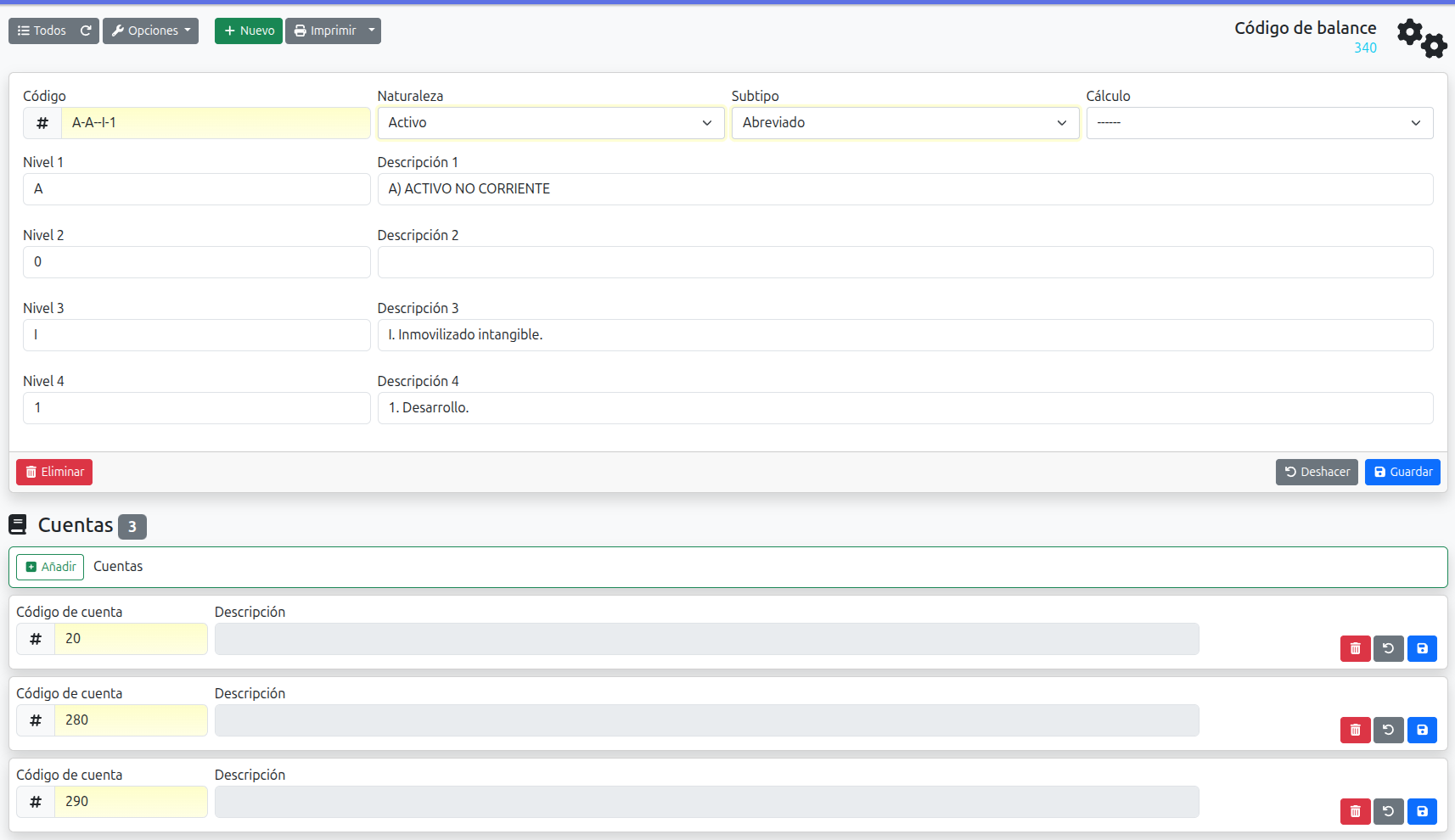Image resolution: width=1455 pixels, height=840 pixels.
Task: Delete the account row with code 20
Action: [1355, 648]
